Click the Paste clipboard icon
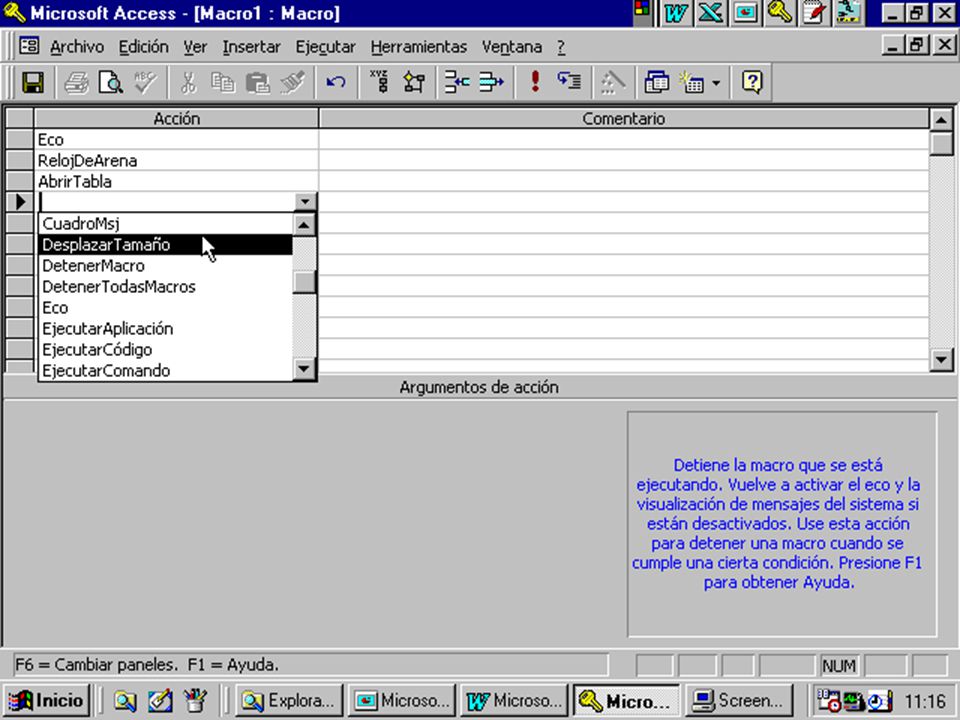960x720 pixels. [258, 82]
